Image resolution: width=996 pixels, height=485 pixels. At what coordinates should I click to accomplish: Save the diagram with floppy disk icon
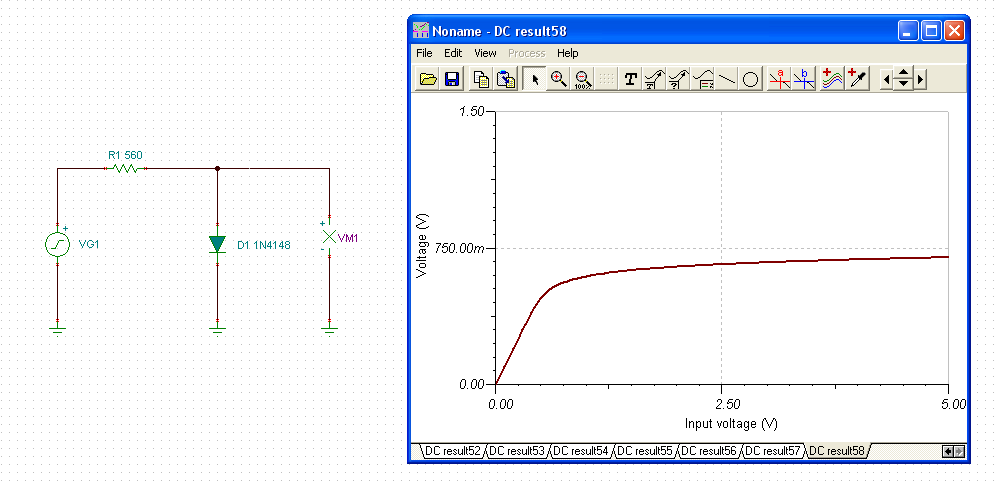(x=452, y=79)
